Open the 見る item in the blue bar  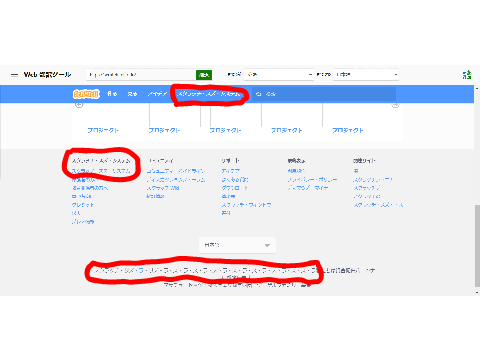coord(132,94)
